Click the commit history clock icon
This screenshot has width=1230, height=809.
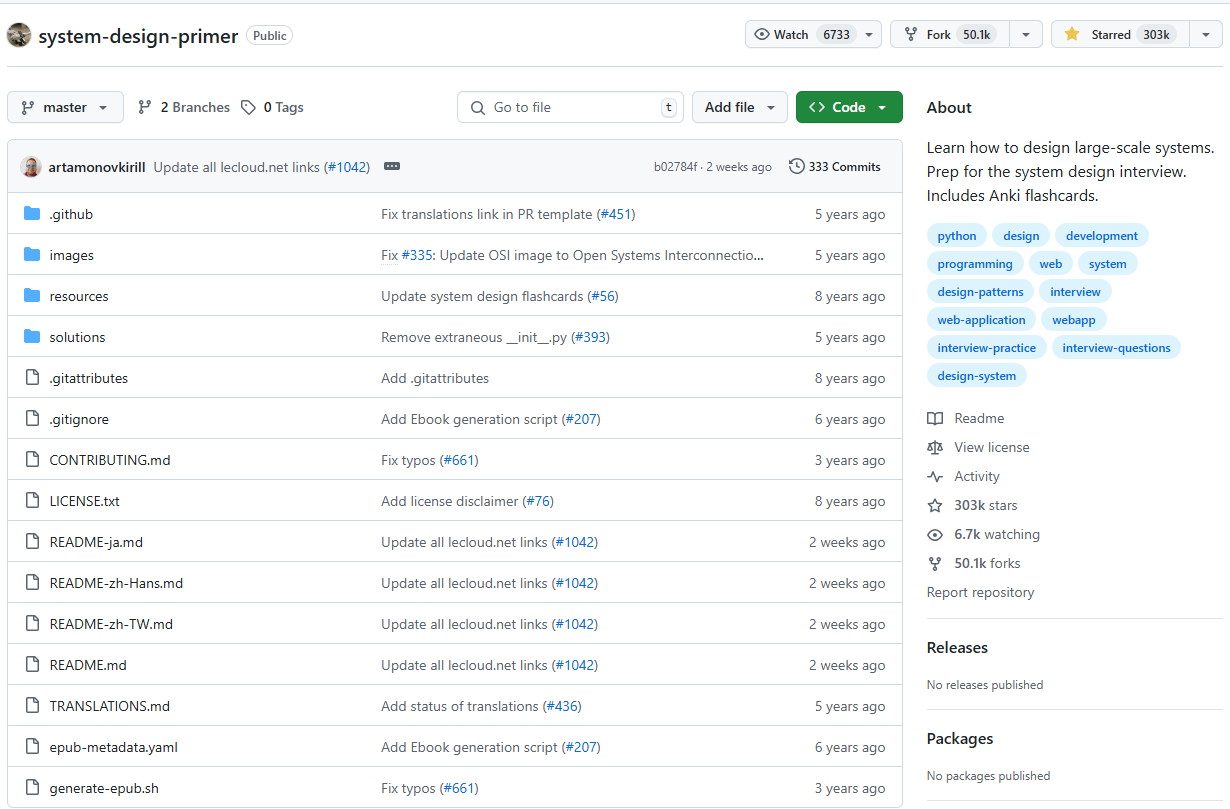click(796, 167)
